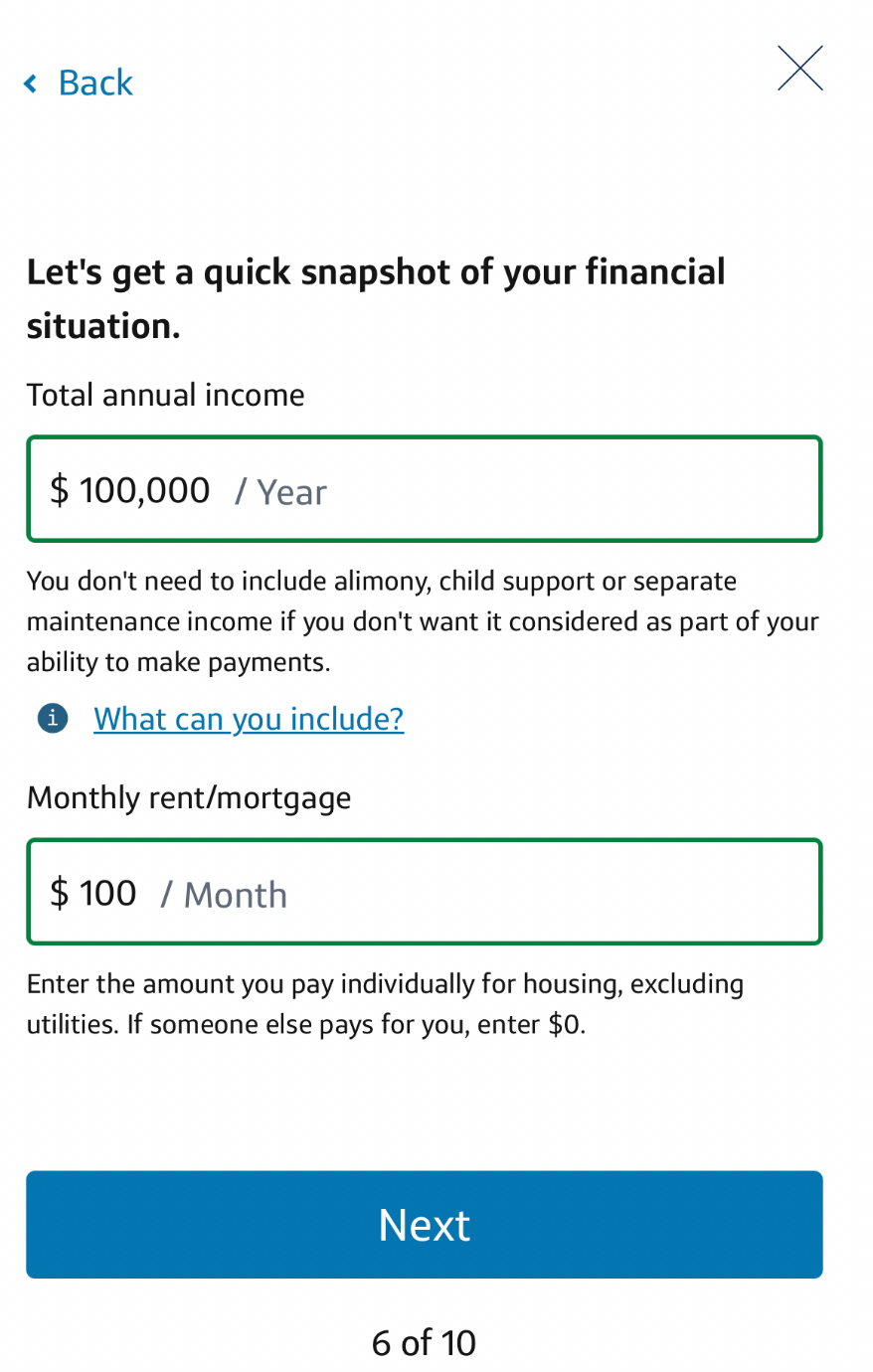Focus the Monthly rent/mortgage input field
This screenshot has height=1372, width=873.
pyautogui.click(x=425, y=892)
